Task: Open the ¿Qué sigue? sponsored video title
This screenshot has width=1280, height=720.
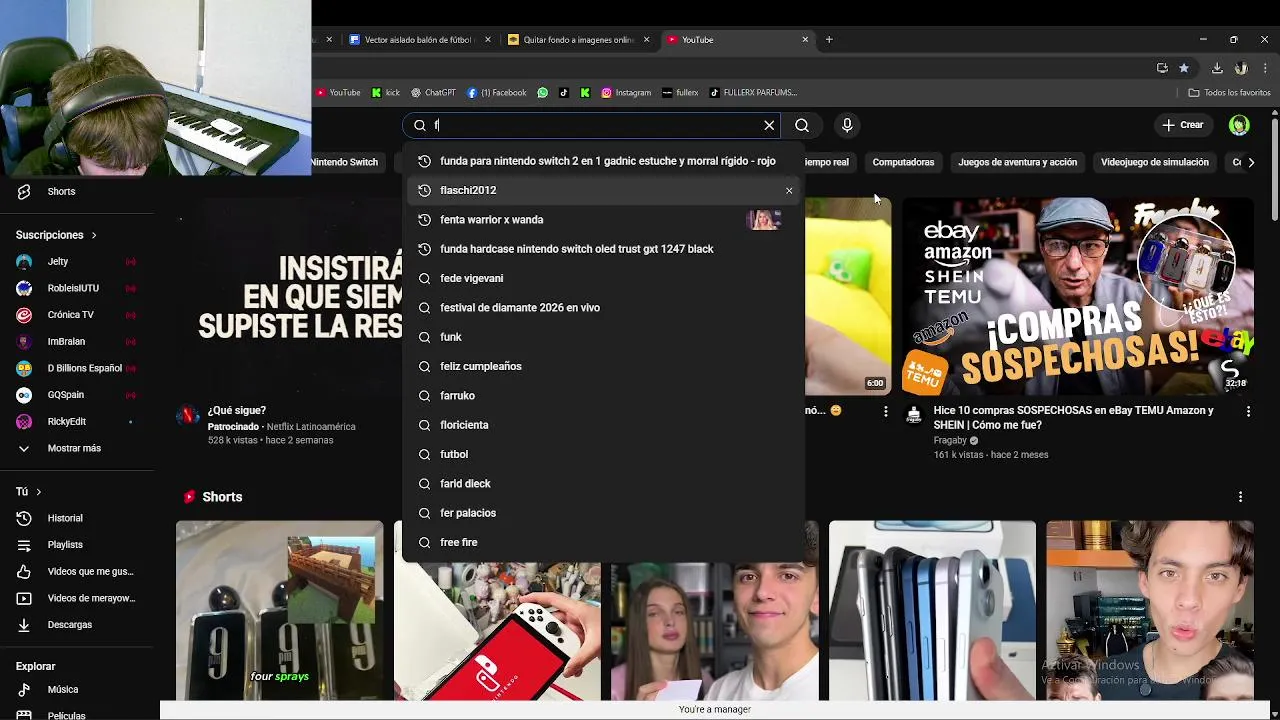Action: pyautogui.click(x=237, y=411)
